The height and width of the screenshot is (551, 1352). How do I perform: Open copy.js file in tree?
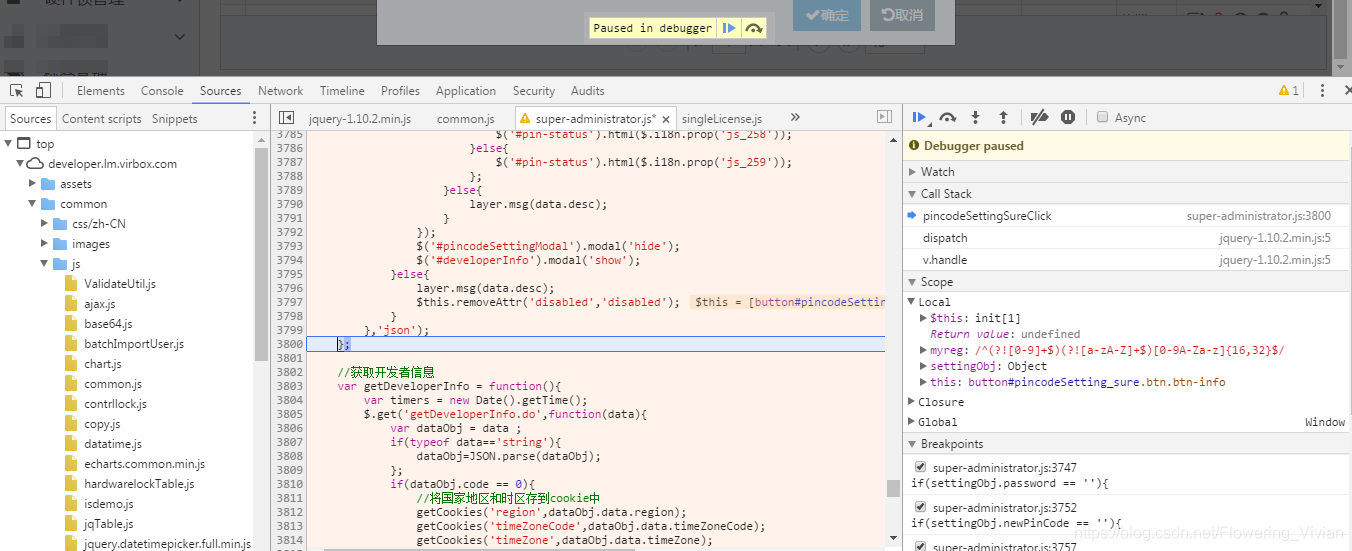tap(102, 424)
